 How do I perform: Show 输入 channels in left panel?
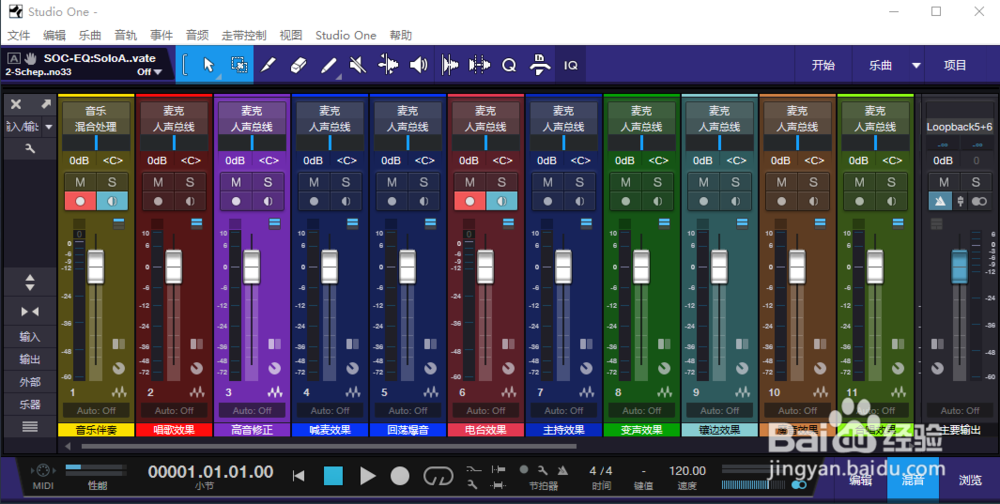tap(30, 336)
